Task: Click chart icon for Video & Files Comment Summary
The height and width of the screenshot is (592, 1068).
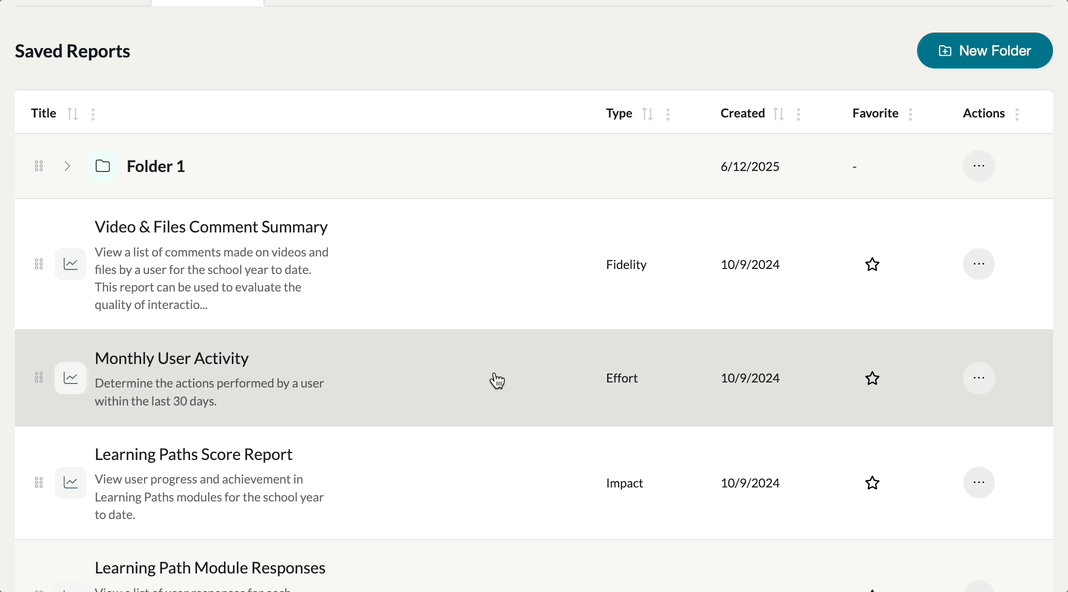Action: 70,265
